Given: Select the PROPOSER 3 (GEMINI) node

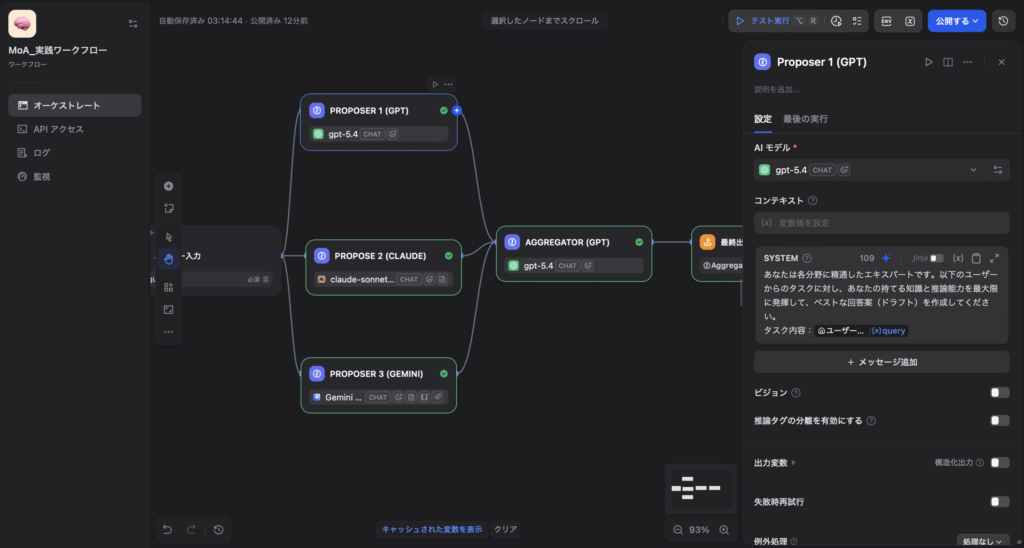Looking at the screenshot, I should pos(379,385).
